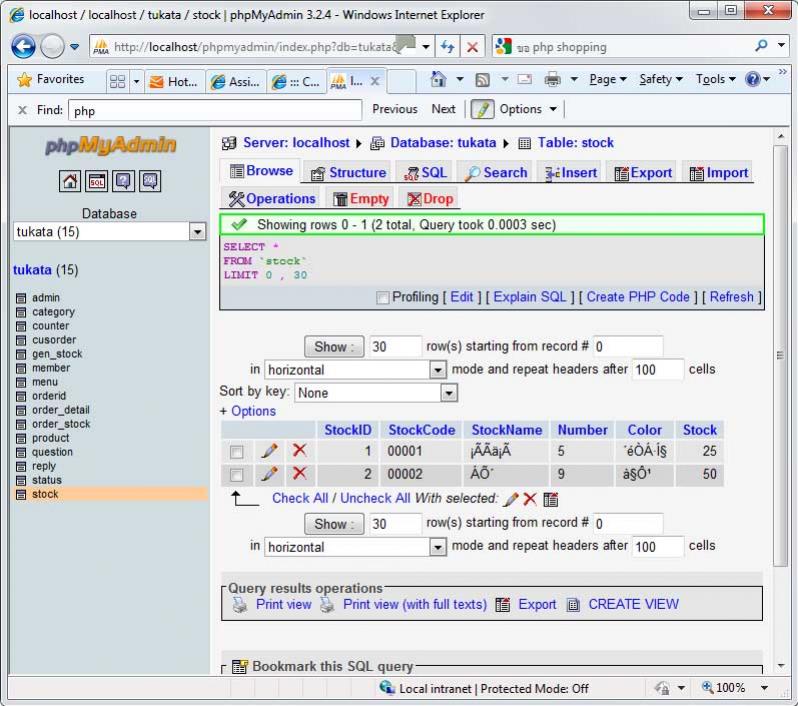798x706 pixels.
Task: Open the Export tab
Action: coord(643,173)
